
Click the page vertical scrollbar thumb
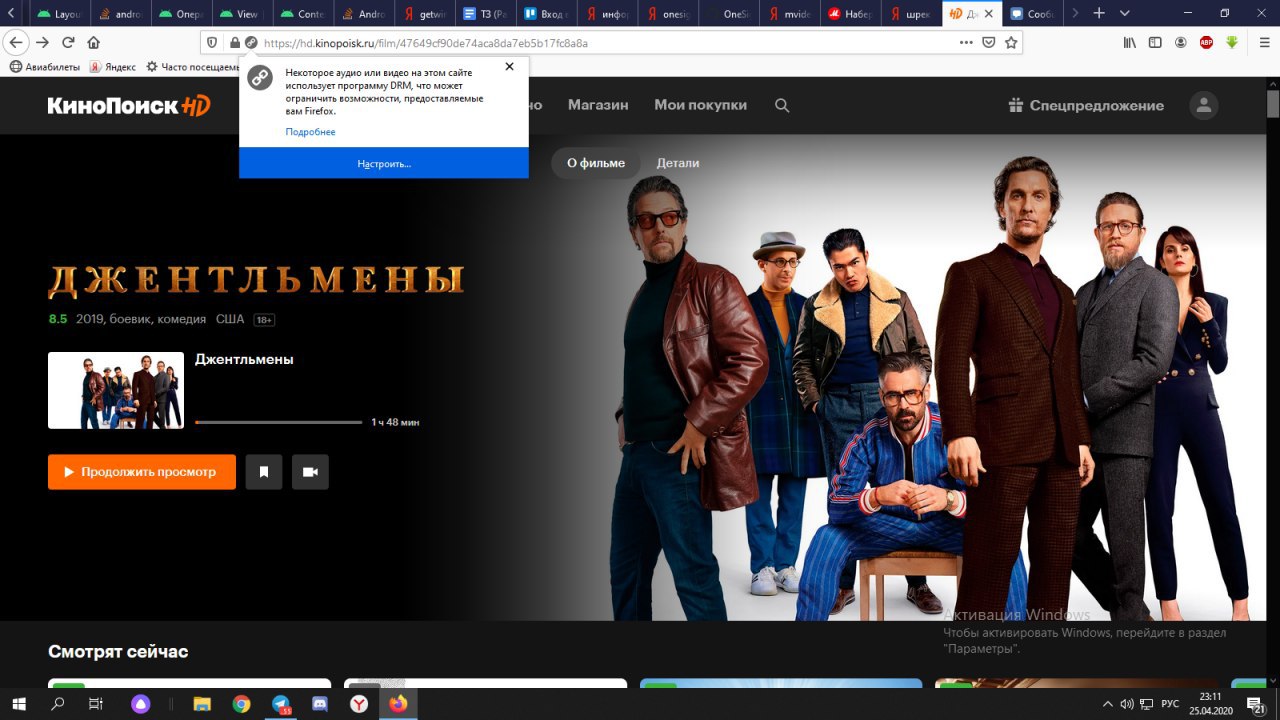click(x=1273, y=104)
